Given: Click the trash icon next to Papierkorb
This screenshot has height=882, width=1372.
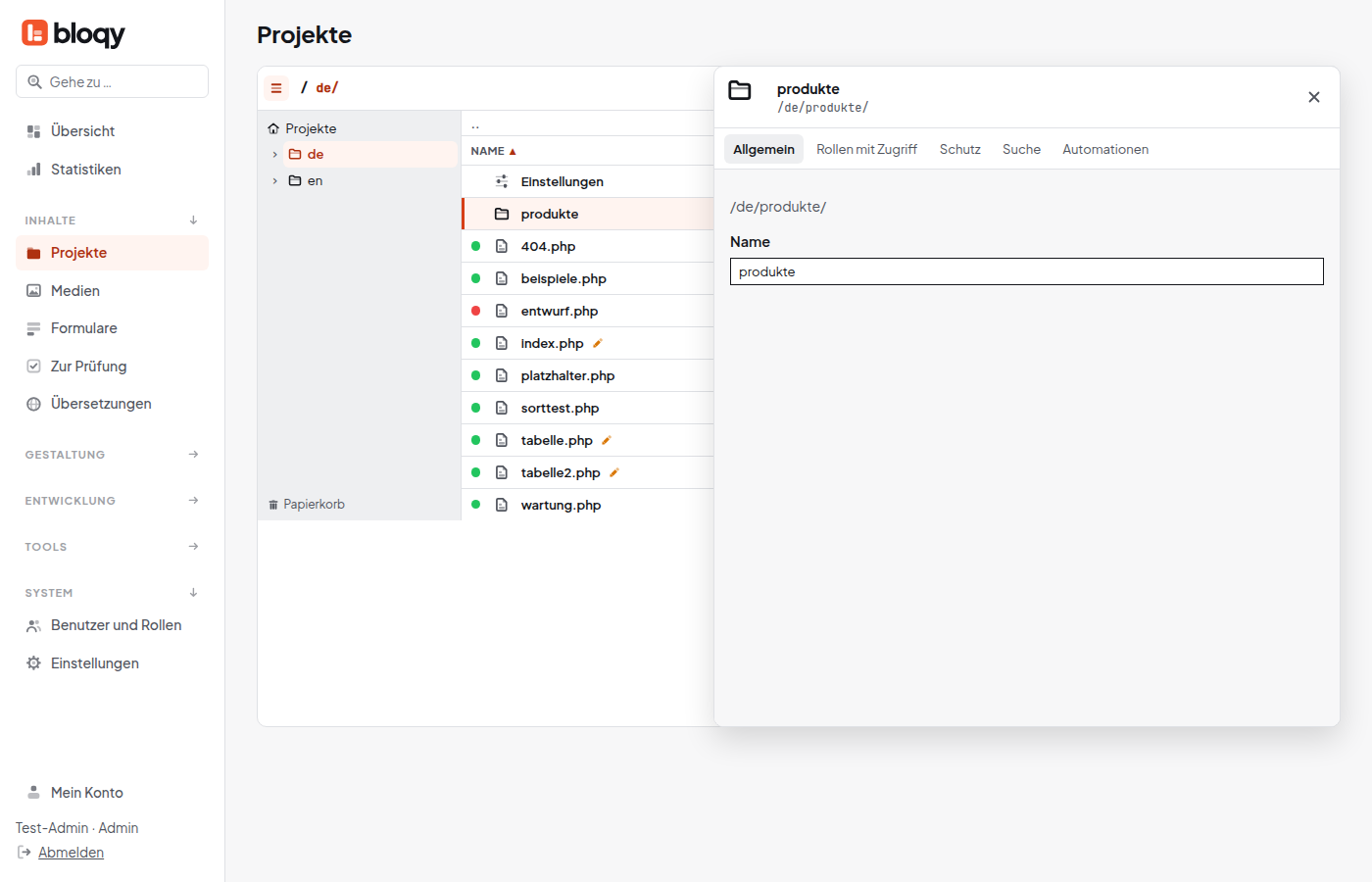Looking at the screenshot, I should click(x=273, y=505).
